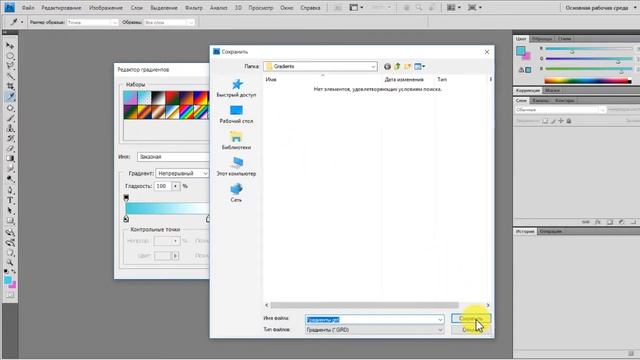Expand the Имя файла dropdown arrow

point(440,320)
